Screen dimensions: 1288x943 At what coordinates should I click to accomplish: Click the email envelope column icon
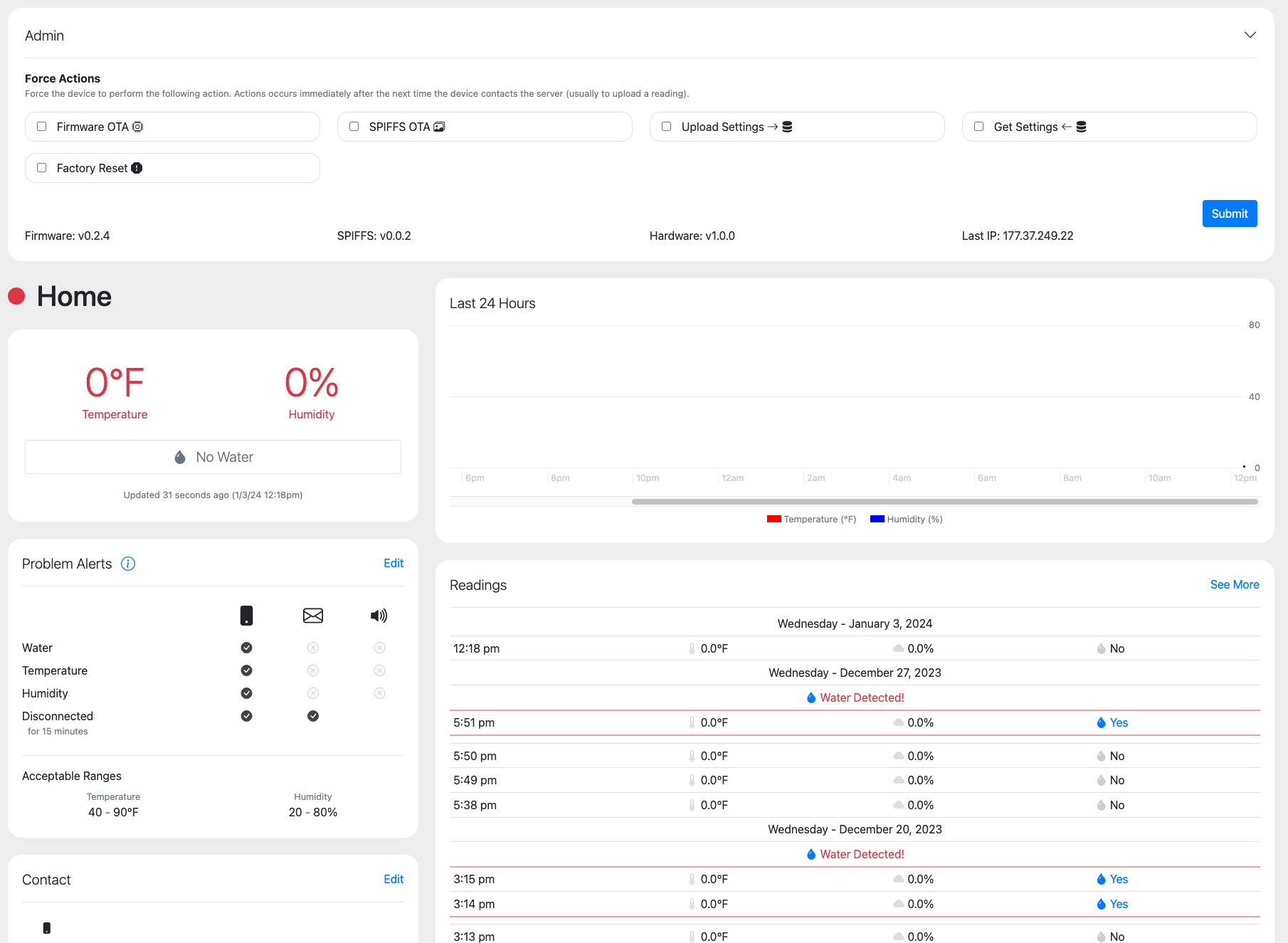pos(313,616)
